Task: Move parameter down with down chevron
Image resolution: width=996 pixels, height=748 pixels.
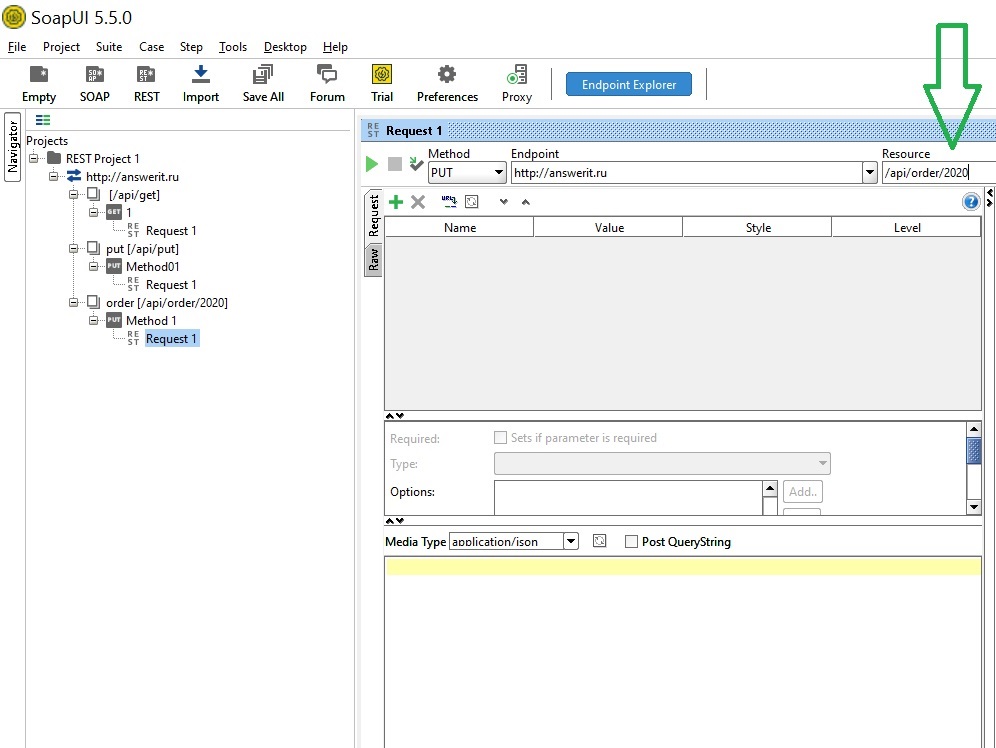Action: 504,202
